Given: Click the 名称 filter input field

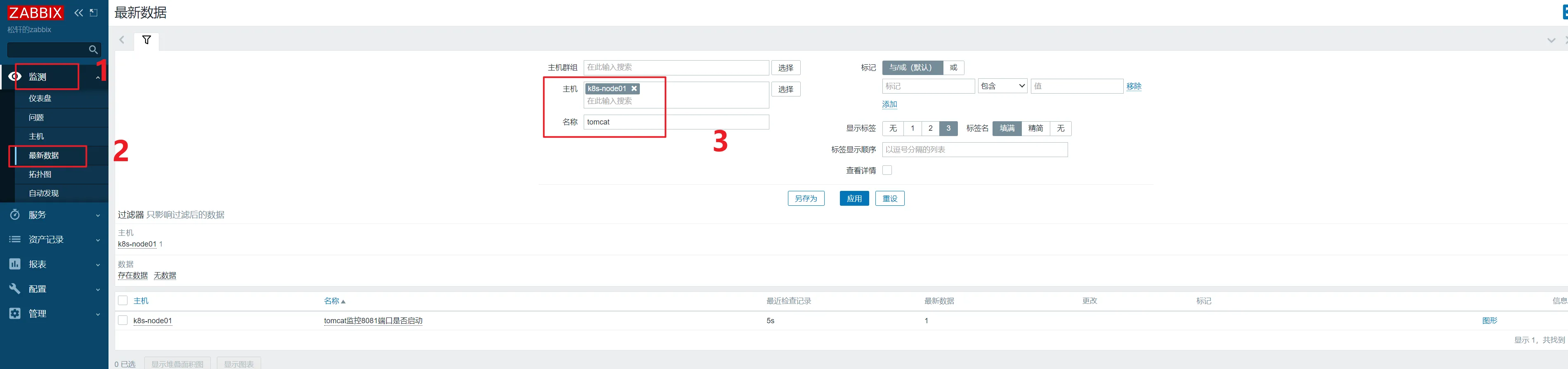Looking at the screenshot, I should pyautogui.click(x=676, y=122).
